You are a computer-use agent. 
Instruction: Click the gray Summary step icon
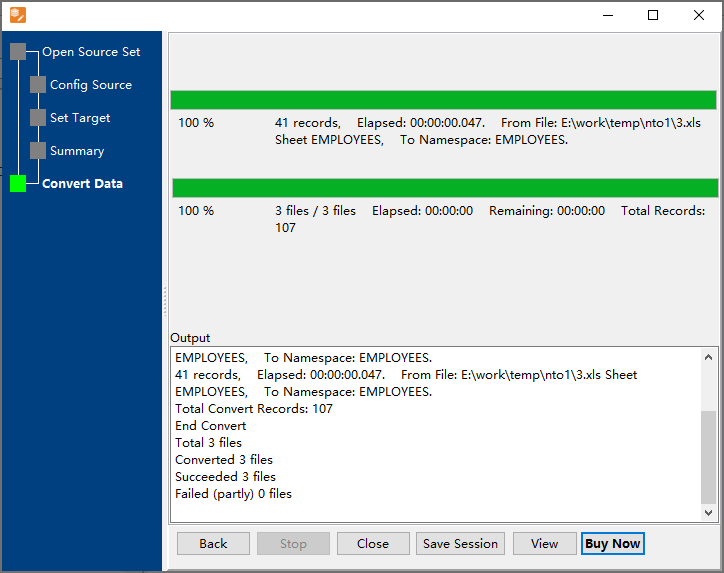point(38,151)
